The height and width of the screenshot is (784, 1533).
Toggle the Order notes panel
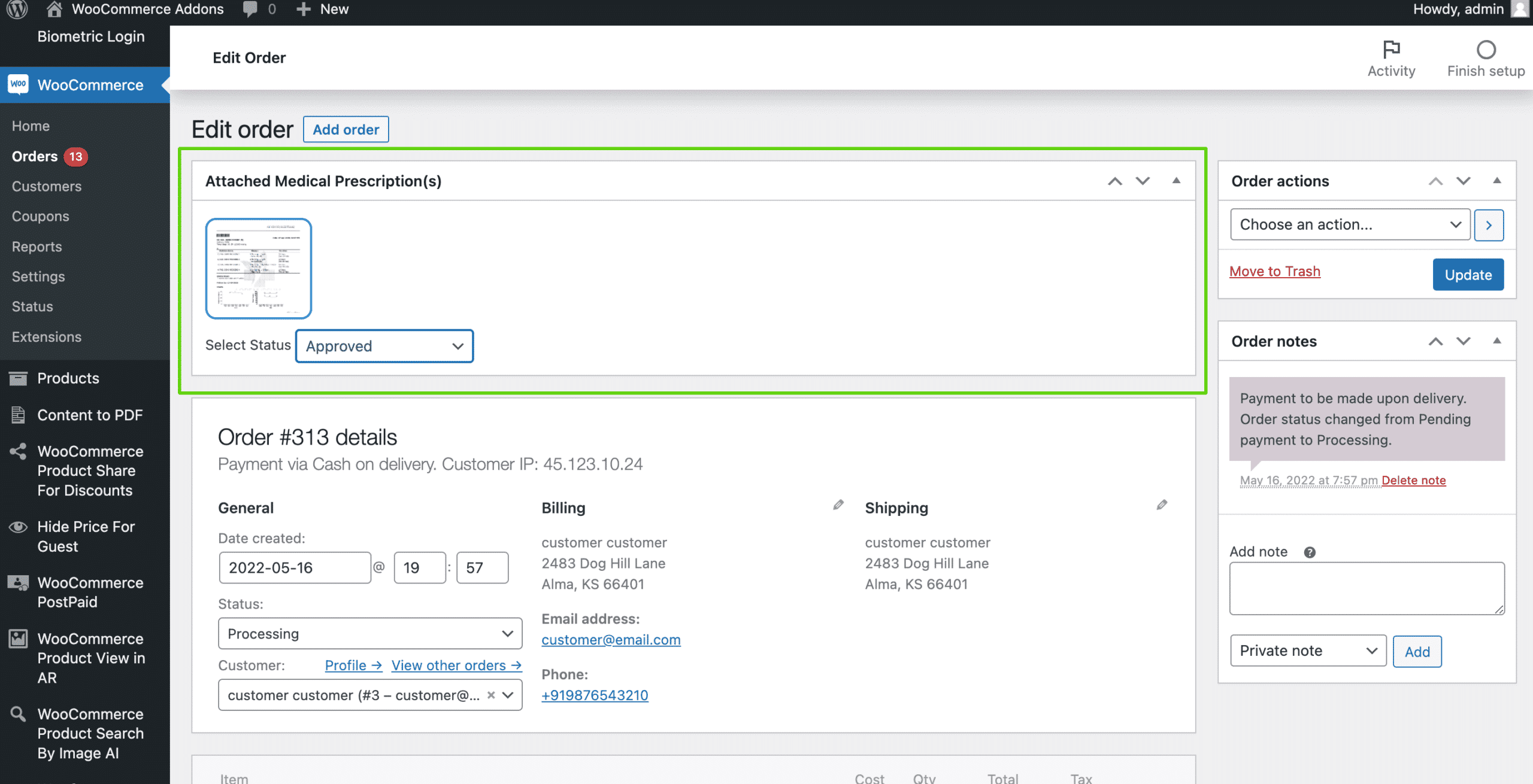(x=1497, y=341)
